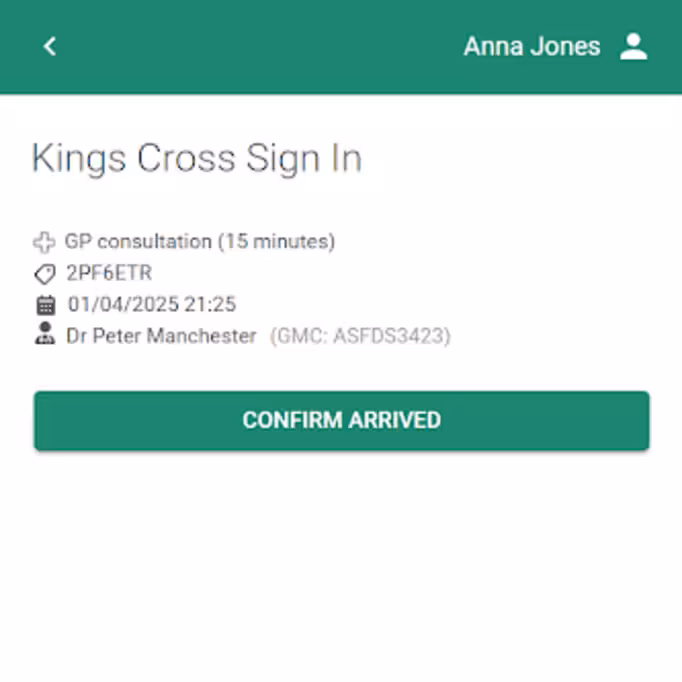Click the back arrow icon

(50, 46)
